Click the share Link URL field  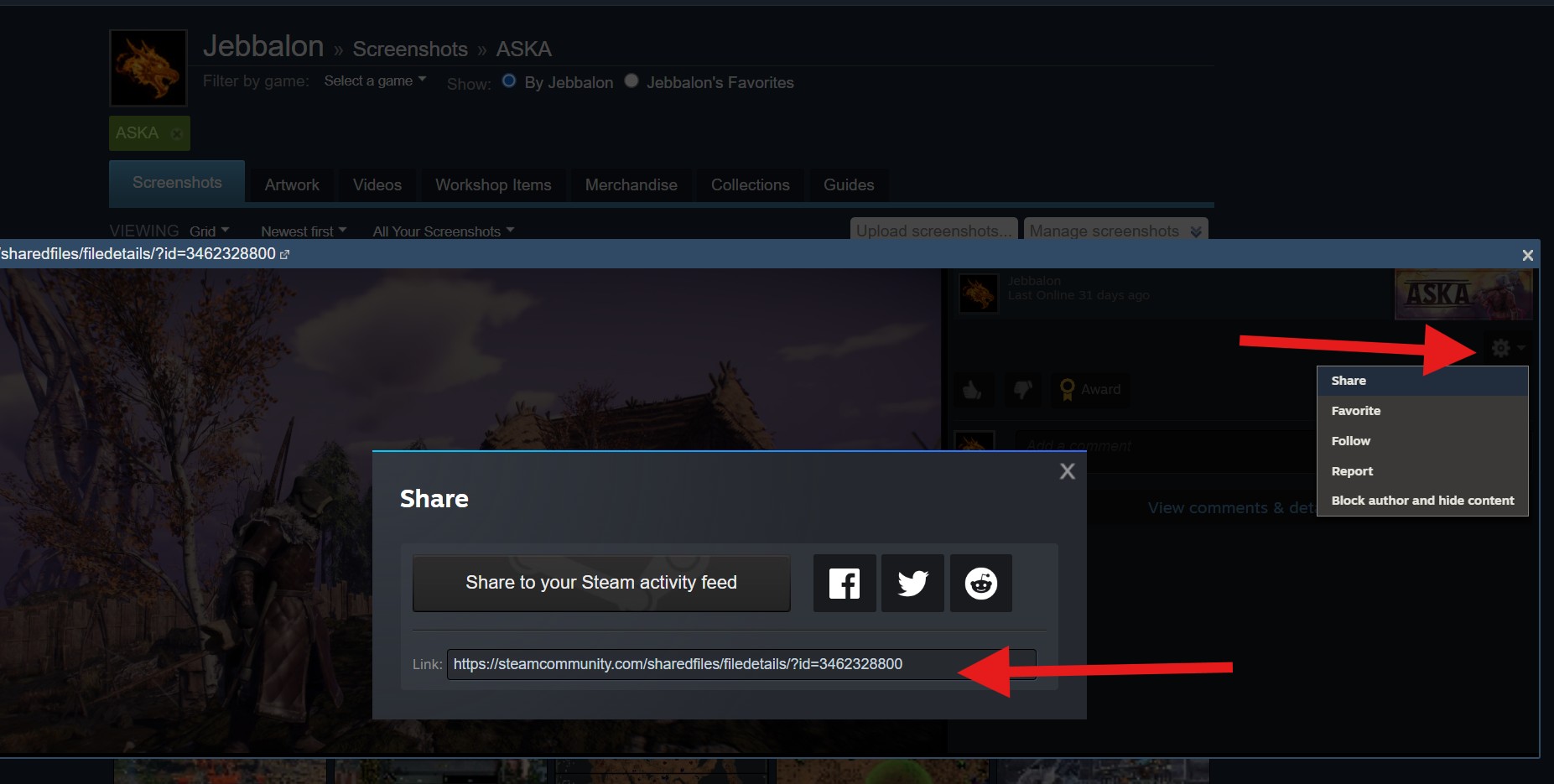pyautogui.click(x=741, y=664)
